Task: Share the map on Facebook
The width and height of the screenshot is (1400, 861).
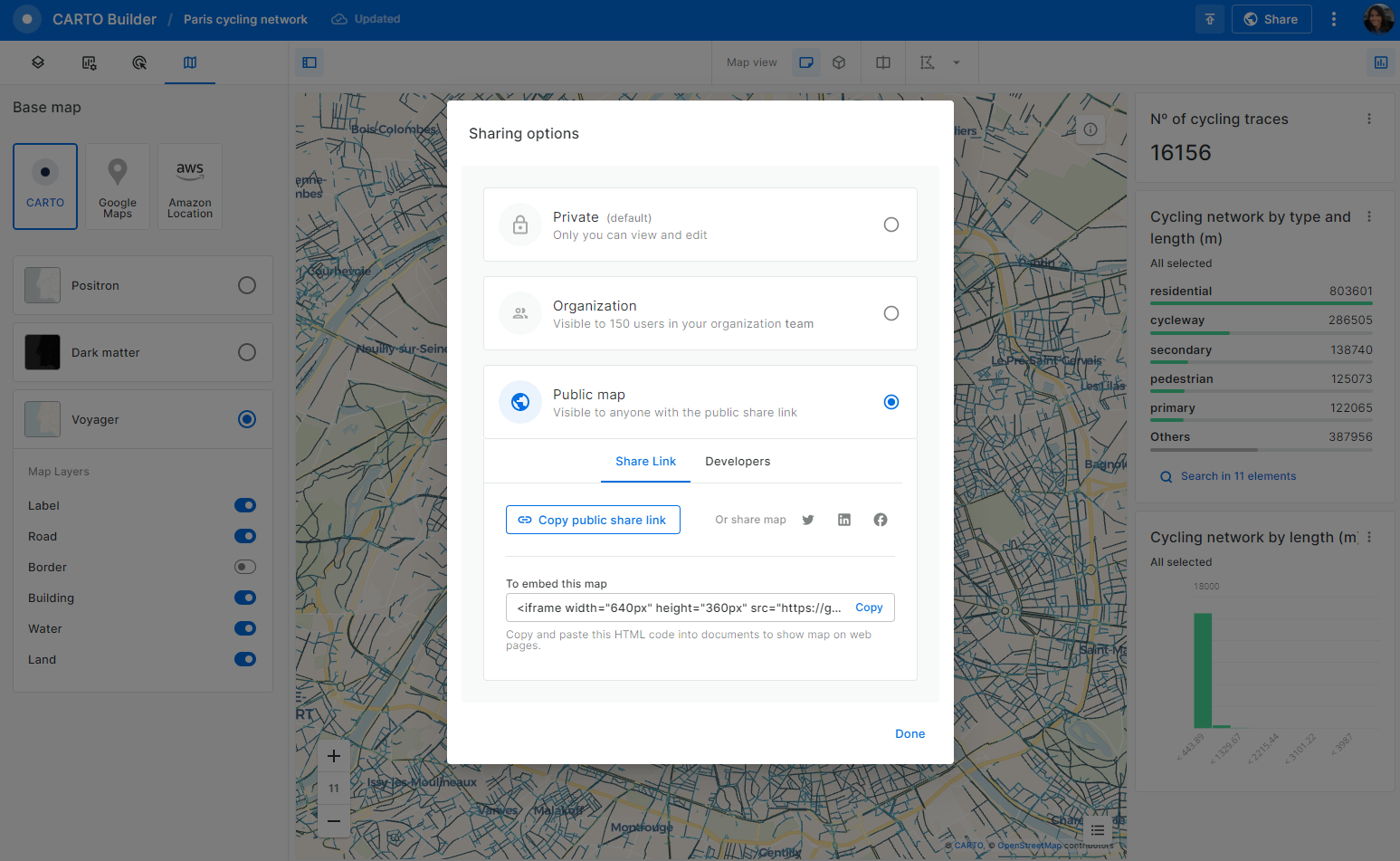Action: tap(881, 520)
